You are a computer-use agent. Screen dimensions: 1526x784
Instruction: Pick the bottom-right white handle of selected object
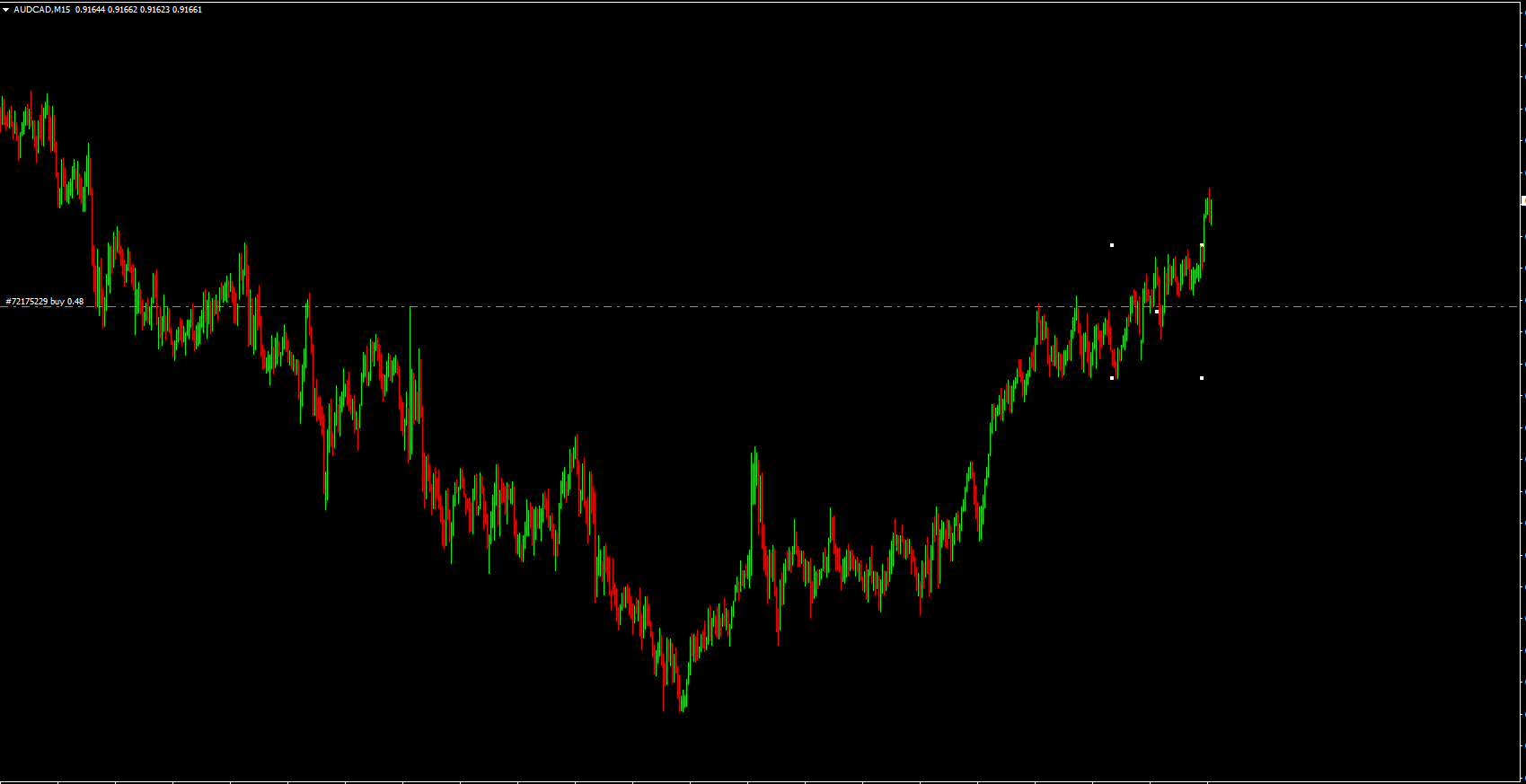1202,378
